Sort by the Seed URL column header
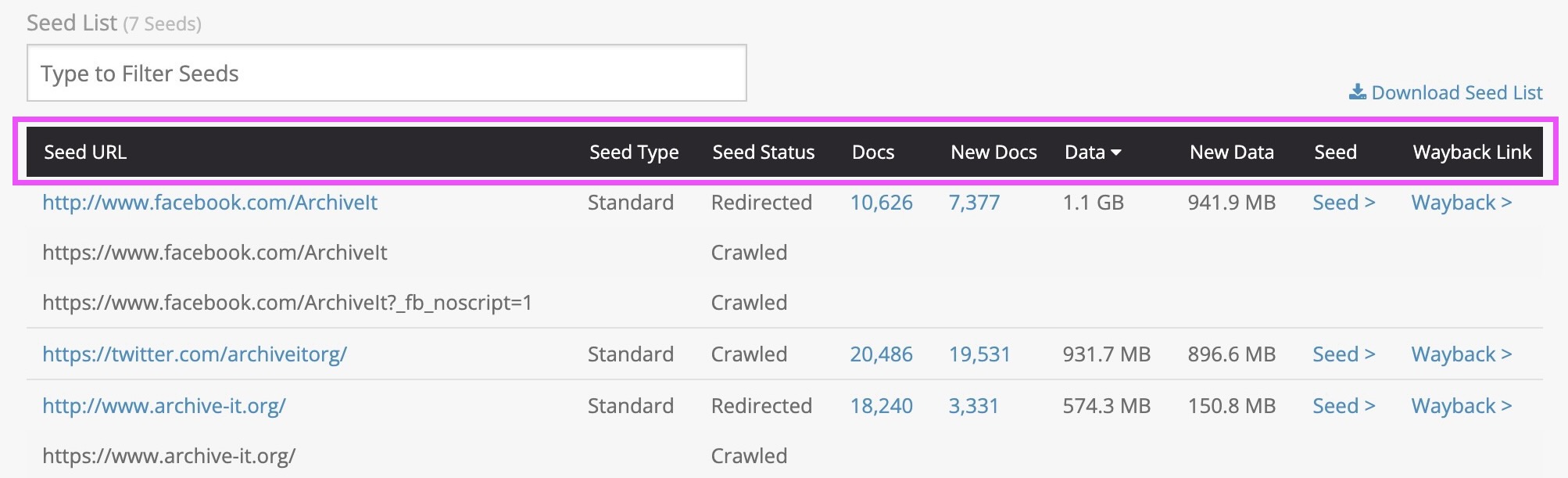Viewport: 1568px width, 478px height. [x=85, y=153]
